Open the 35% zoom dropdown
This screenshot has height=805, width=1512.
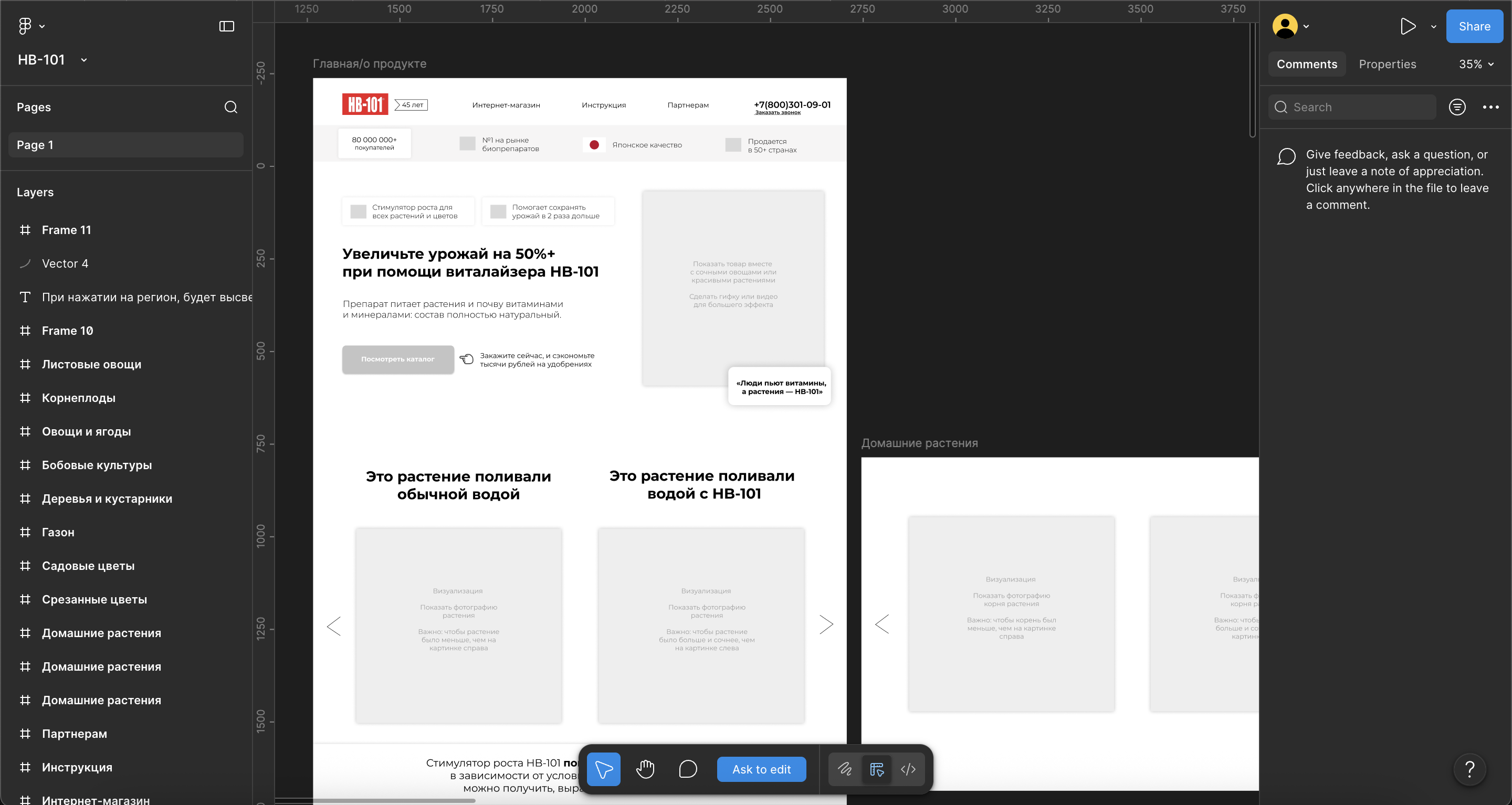point(1476,65)
